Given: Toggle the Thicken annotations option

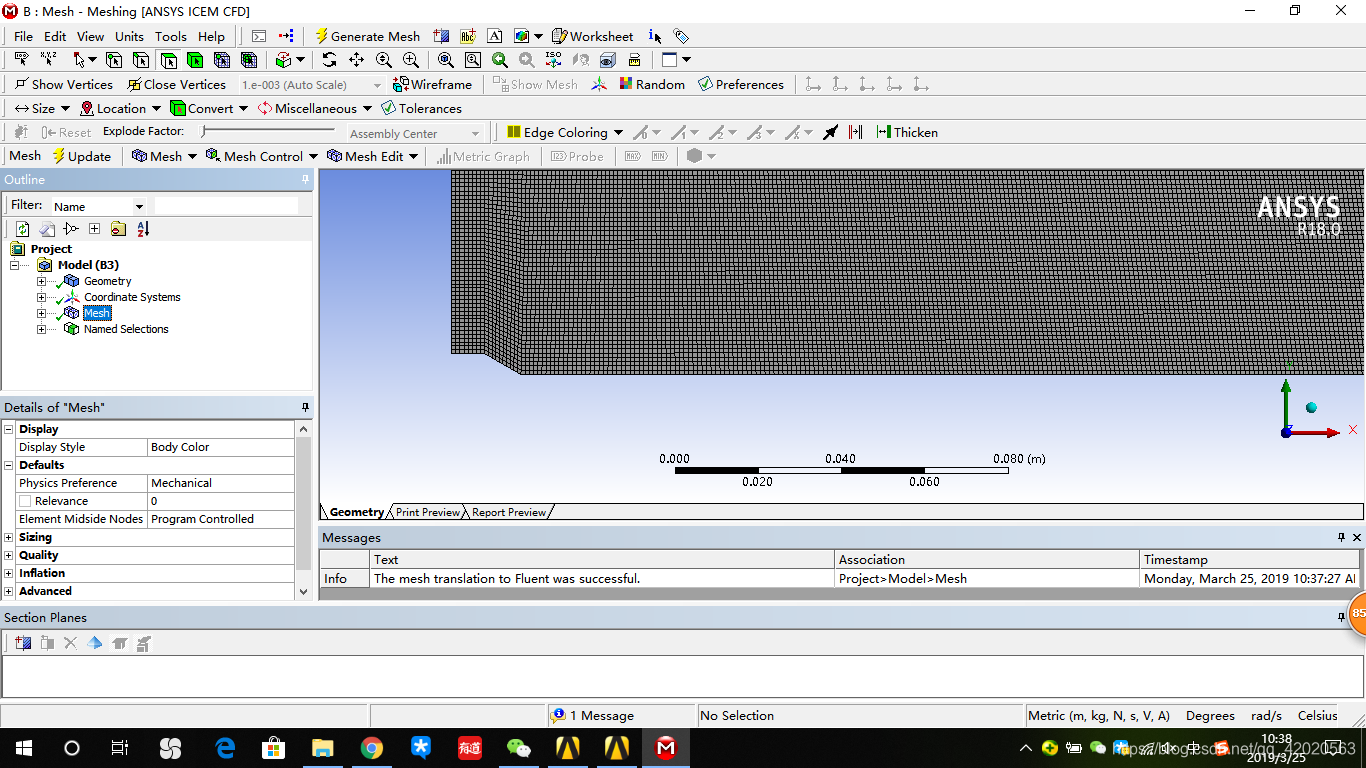Looking at the screenshot, I should 907,132.
